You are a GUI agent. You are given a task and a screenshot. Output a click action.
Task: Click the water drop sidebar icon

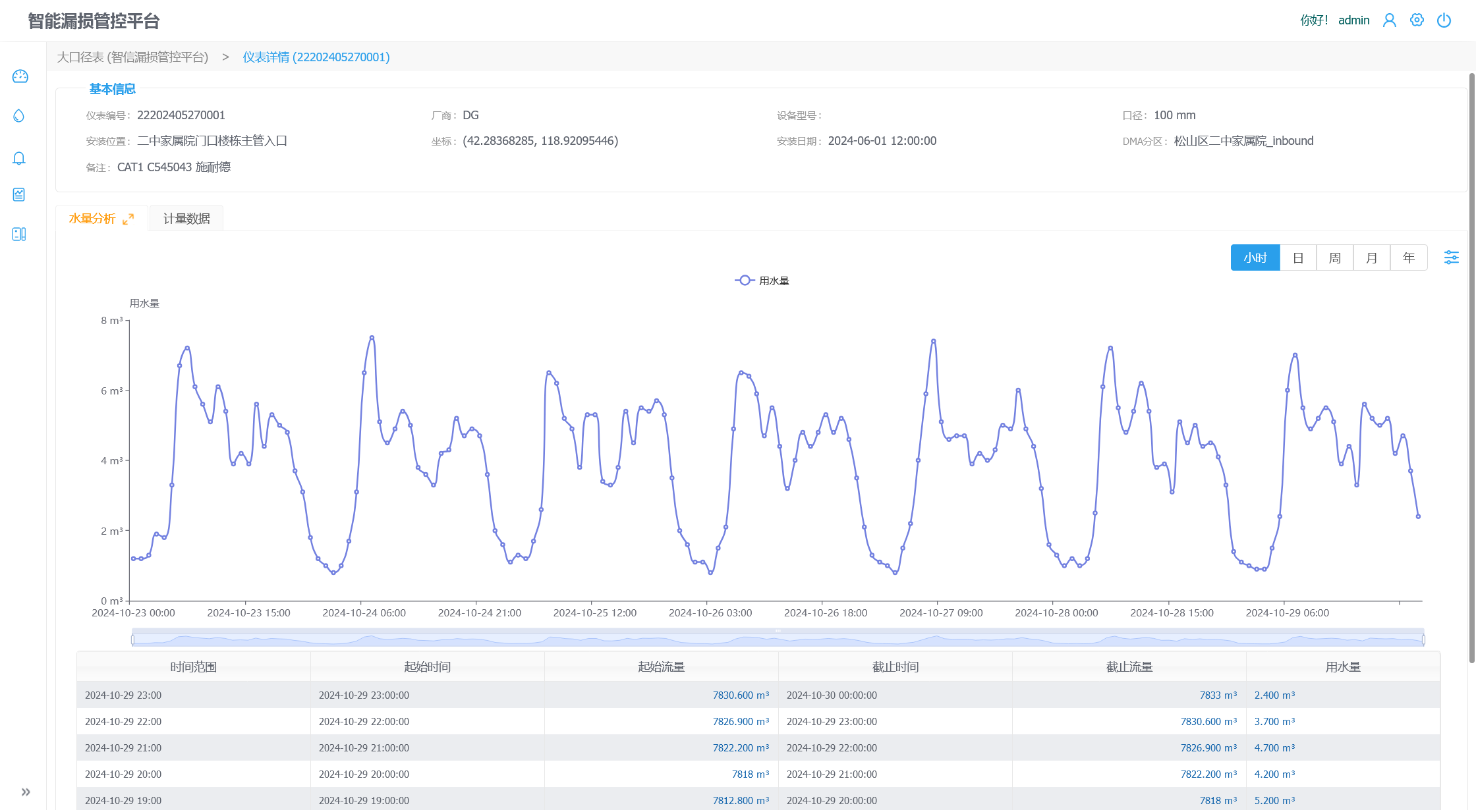pos(19,116)
